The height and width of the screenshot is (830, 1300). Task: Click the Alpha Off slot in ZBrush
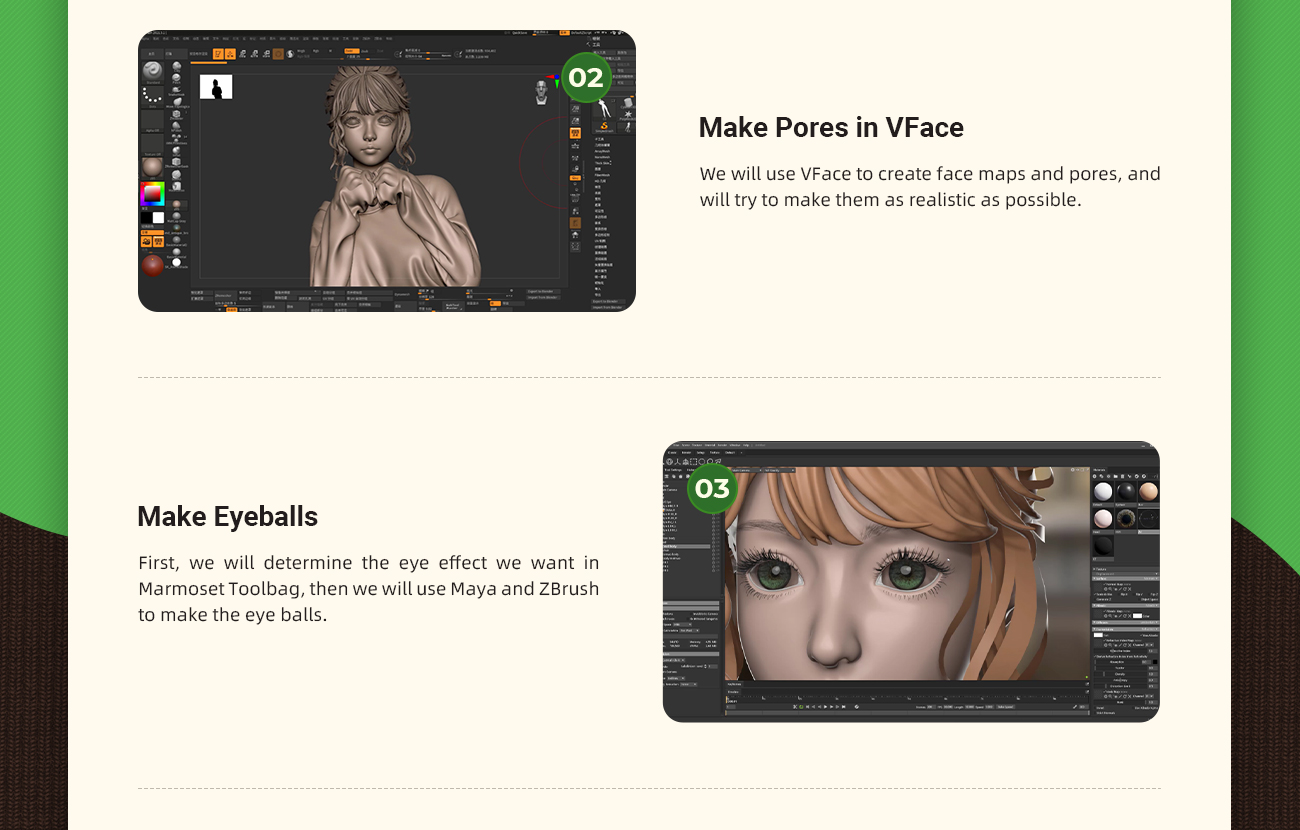tap(152, 122)
